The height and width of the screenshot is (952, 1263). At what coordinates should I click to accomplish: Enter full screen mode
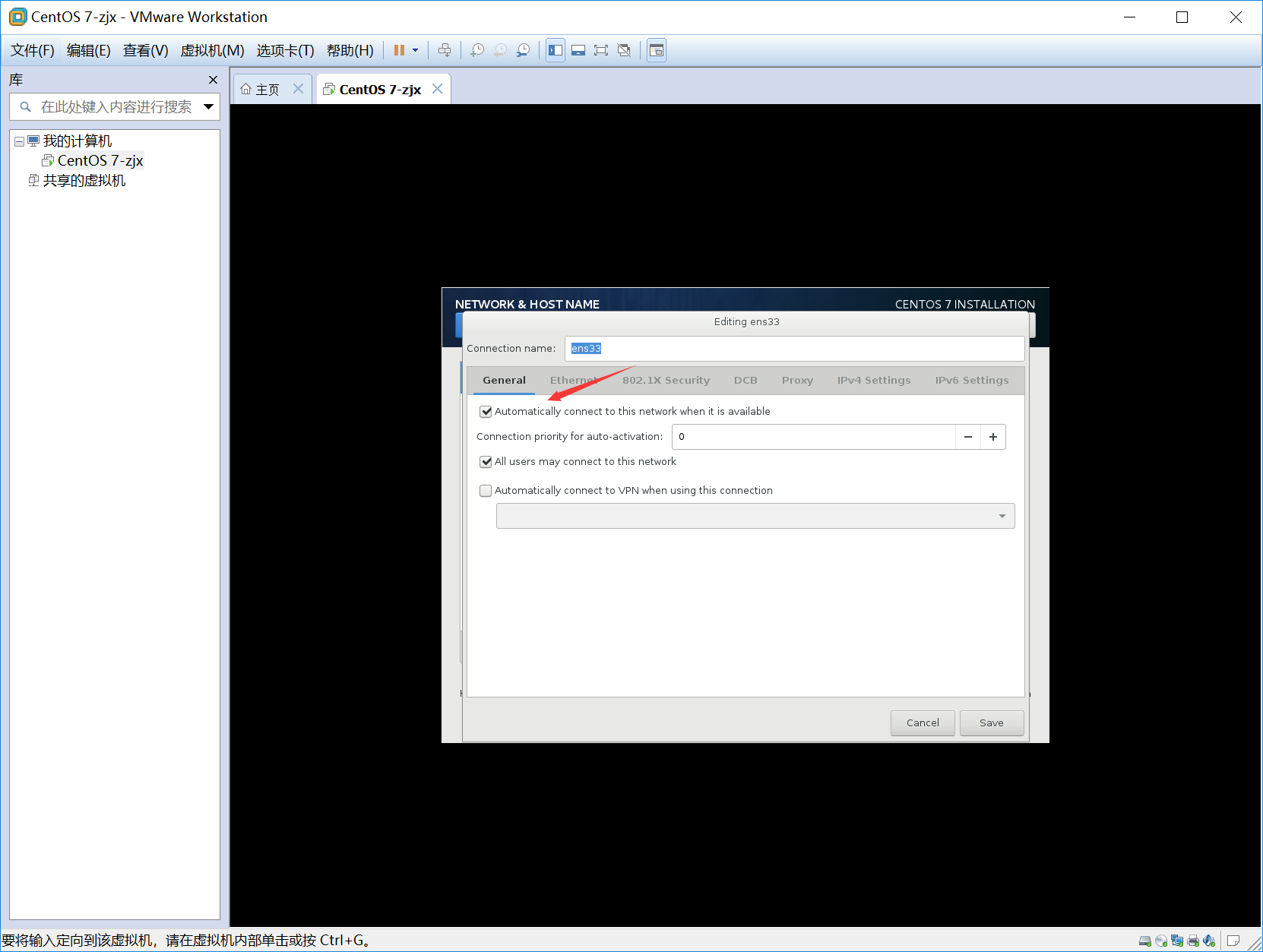[x=601, y=50]
